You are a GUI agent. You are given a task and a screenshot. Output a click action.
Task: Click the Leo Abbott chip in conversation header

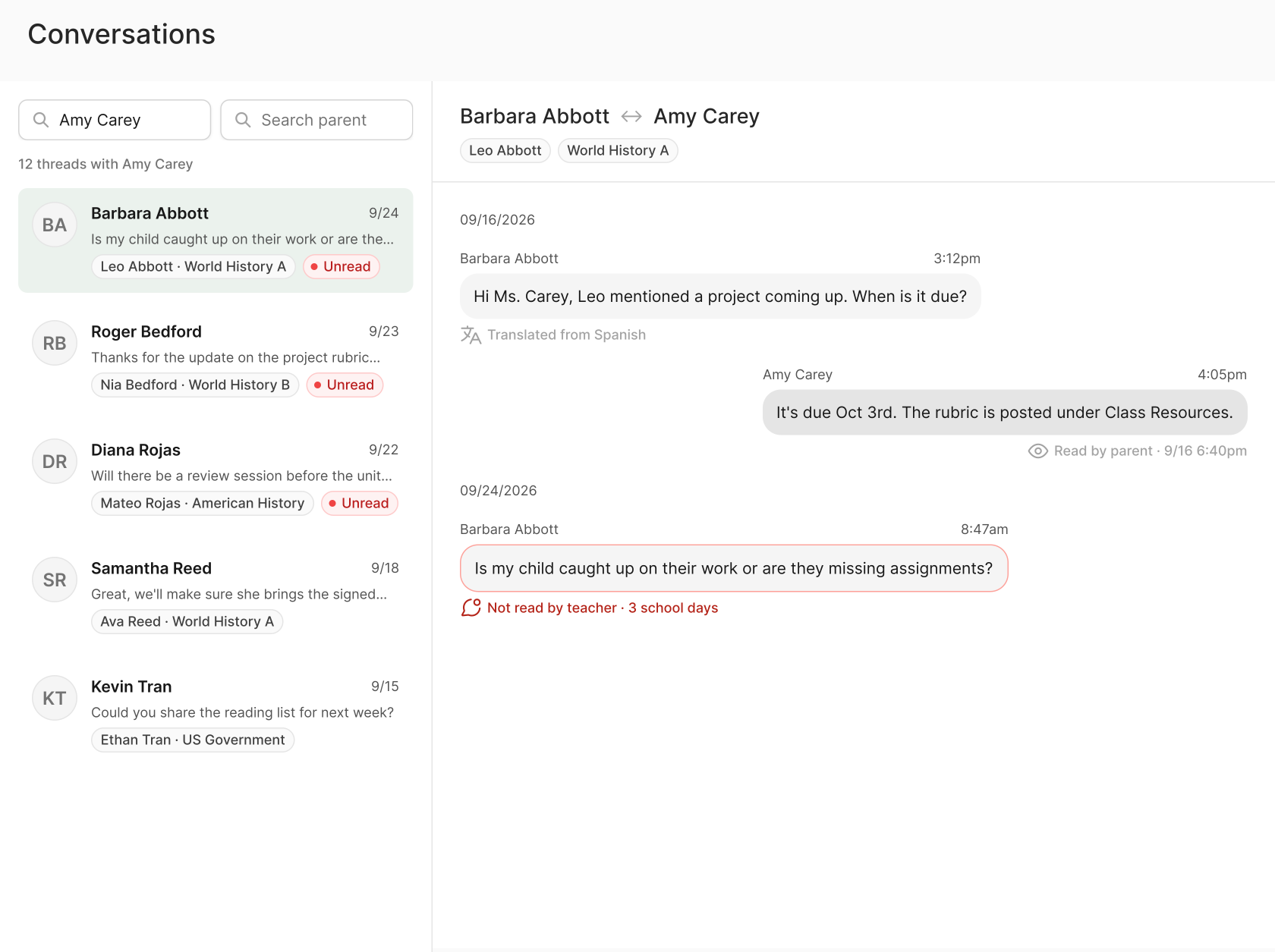coord(505,150)
